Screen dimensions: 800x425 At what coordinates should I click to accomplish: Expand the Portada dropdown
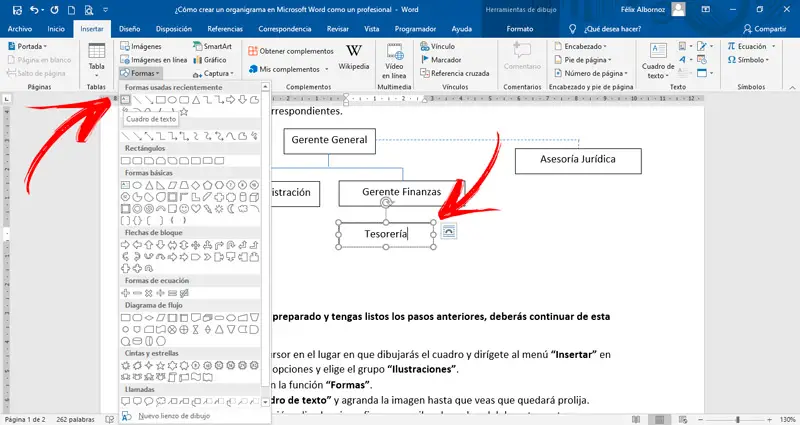(x=28, y=46)
